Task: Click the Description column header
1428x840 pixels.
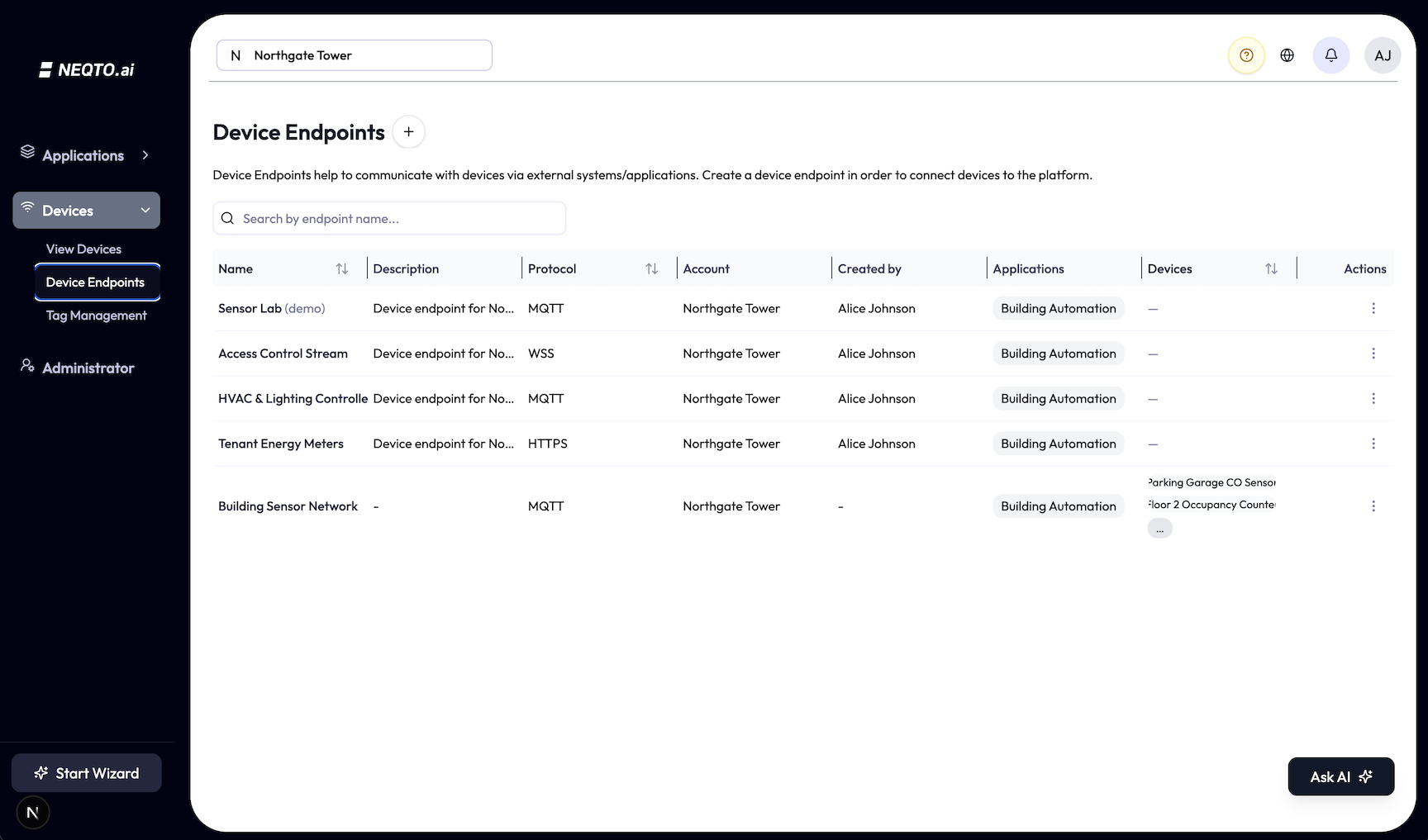Action: 406,269
